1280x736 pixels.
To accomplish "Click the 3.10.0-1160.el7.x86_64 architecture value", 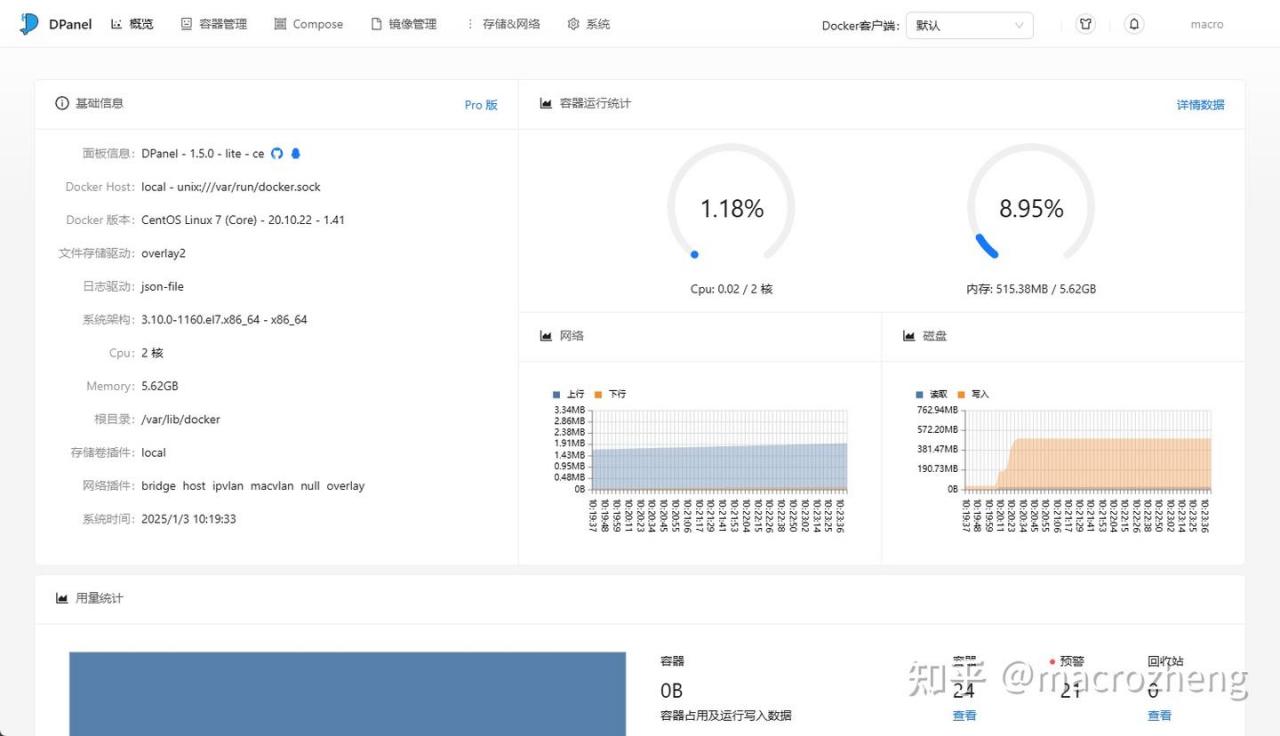I will (224, 320).
